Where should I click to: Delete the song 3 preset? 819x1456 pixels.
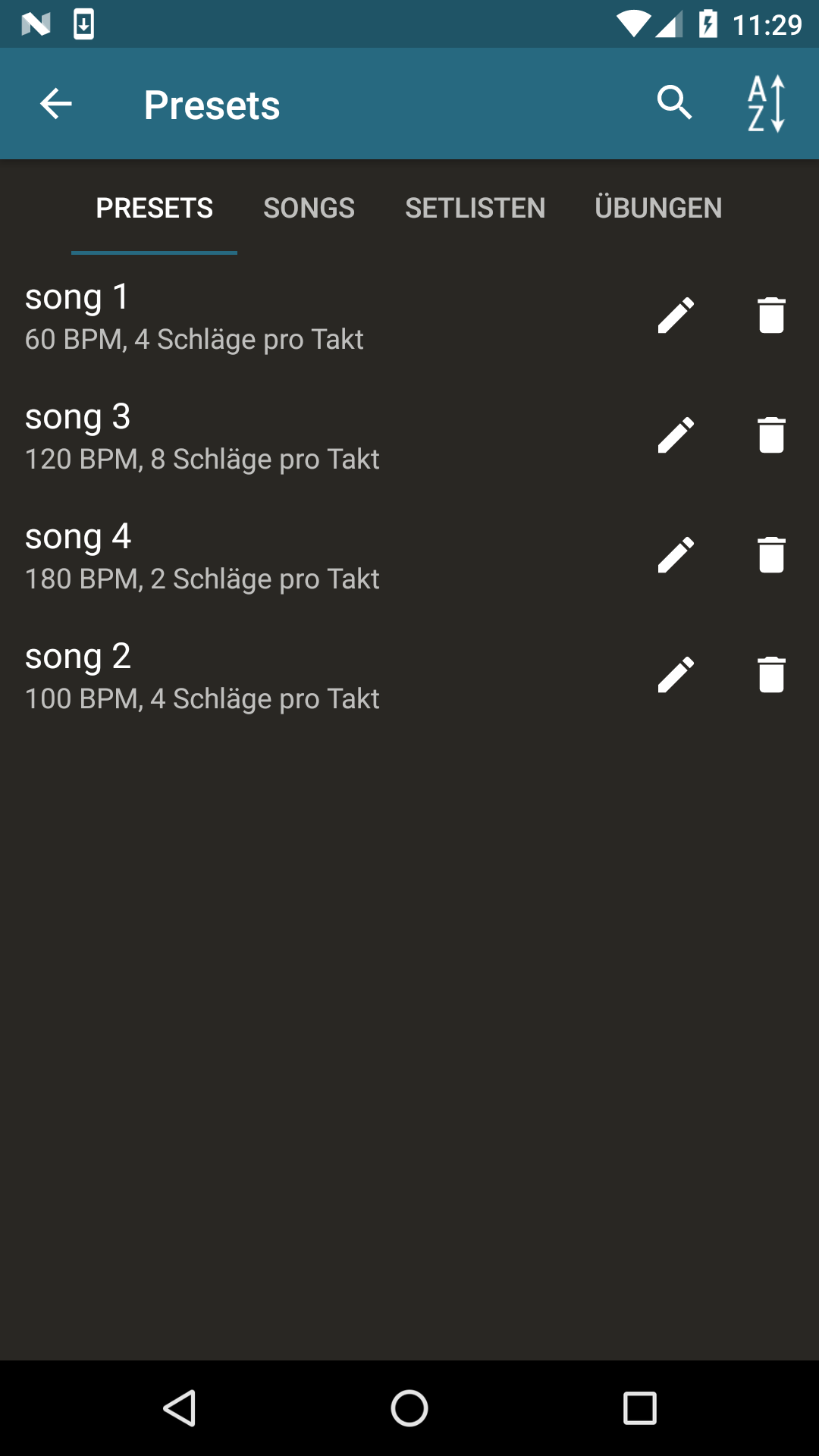(x=771, y=435)
